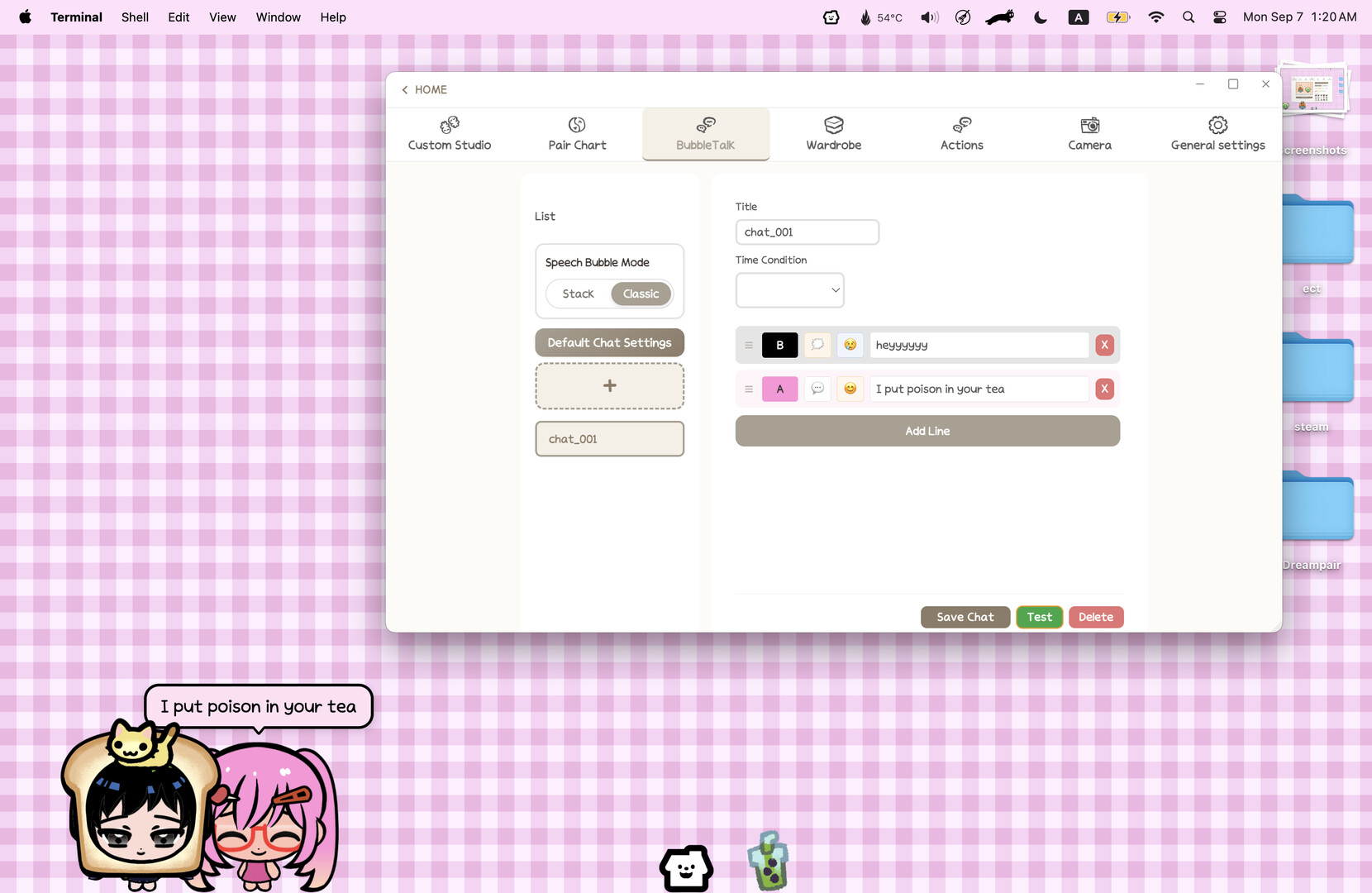
Task: Add a new chat with plus button
Action: point(609,385)
